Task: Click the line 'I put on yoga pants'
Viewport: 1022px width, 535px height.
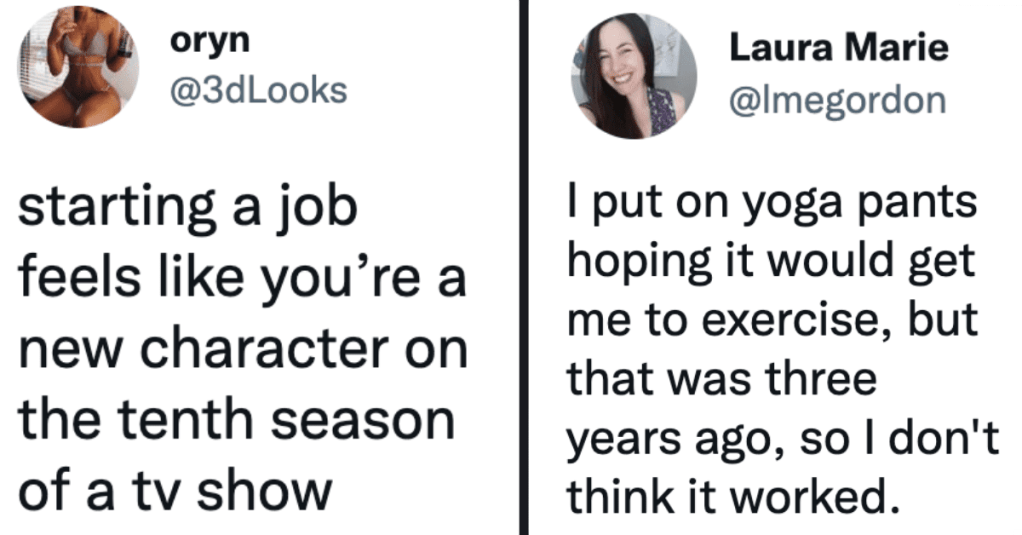Action: (x=772, y=205)
